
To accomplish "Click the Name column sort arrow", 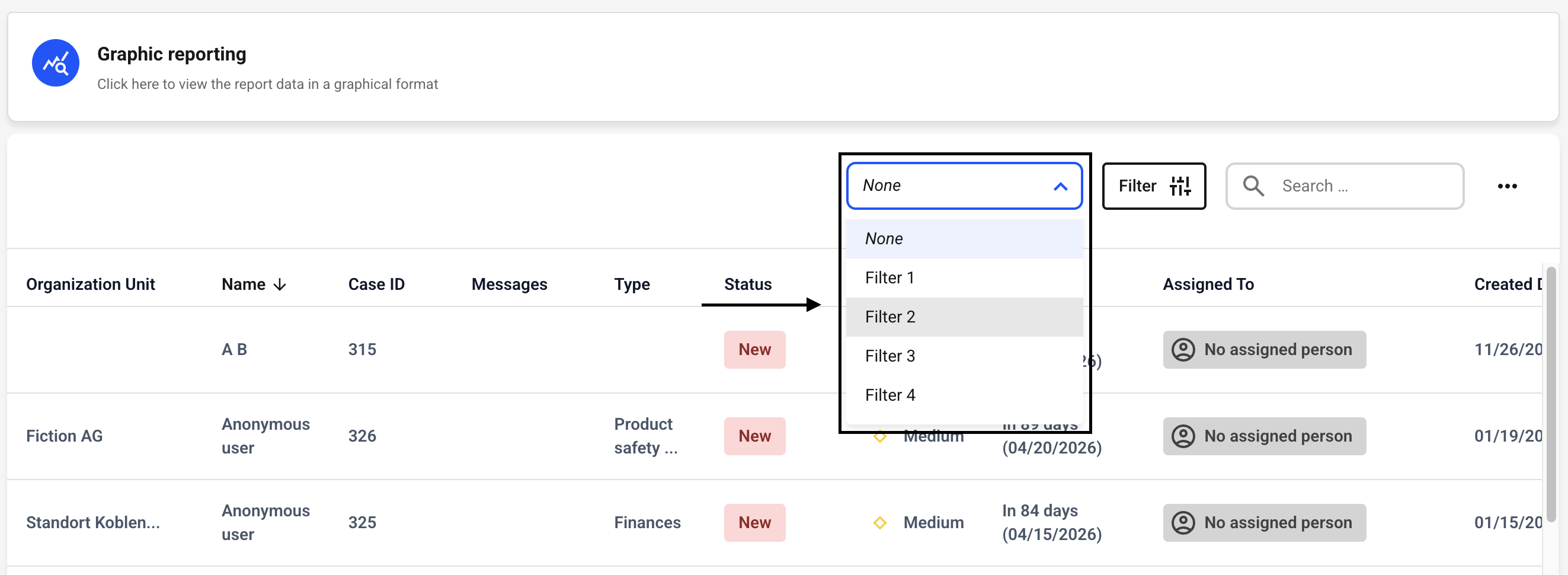I will click(x=280, y=285).
